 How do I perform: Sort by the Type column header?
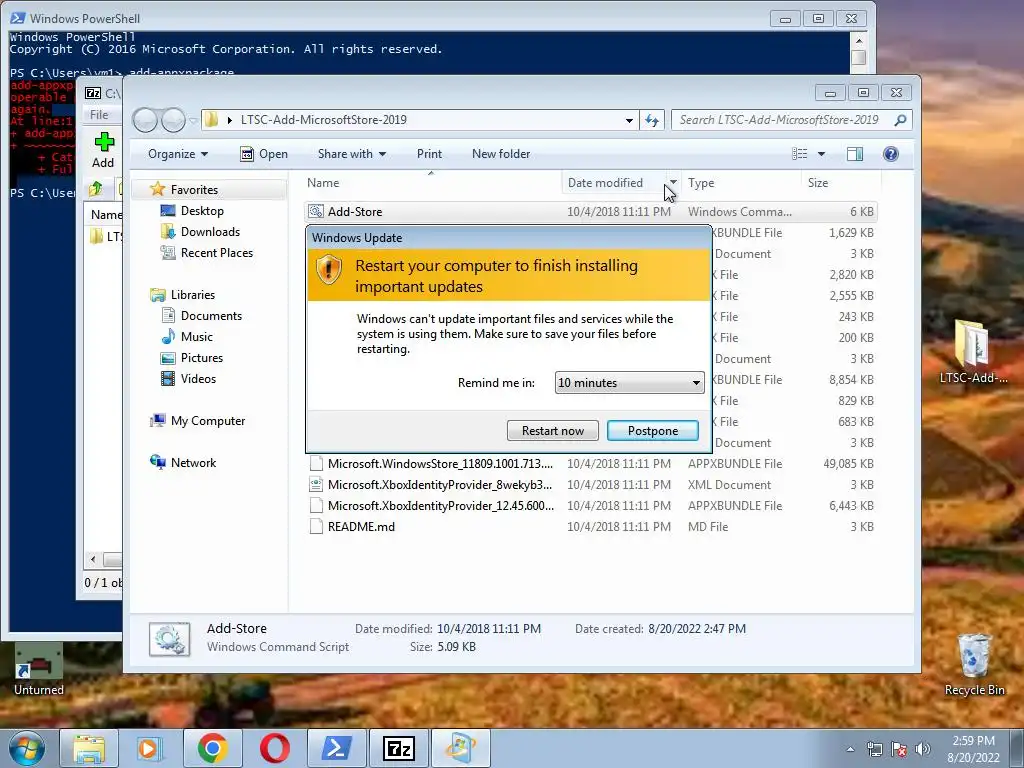pos(741,183)
